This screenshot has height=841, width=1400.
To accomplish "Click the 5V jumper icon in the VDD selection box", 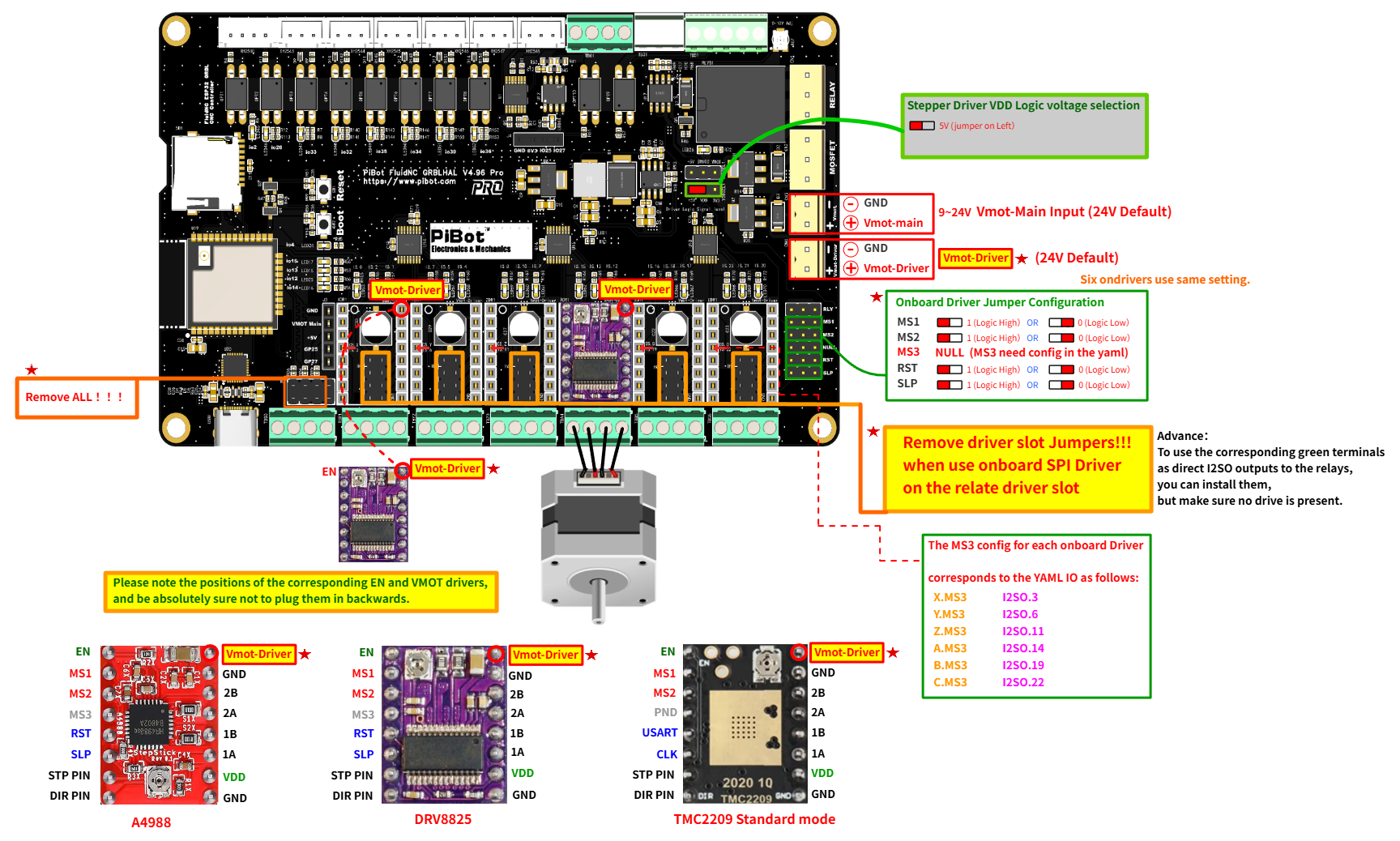I will pos(922,126).
